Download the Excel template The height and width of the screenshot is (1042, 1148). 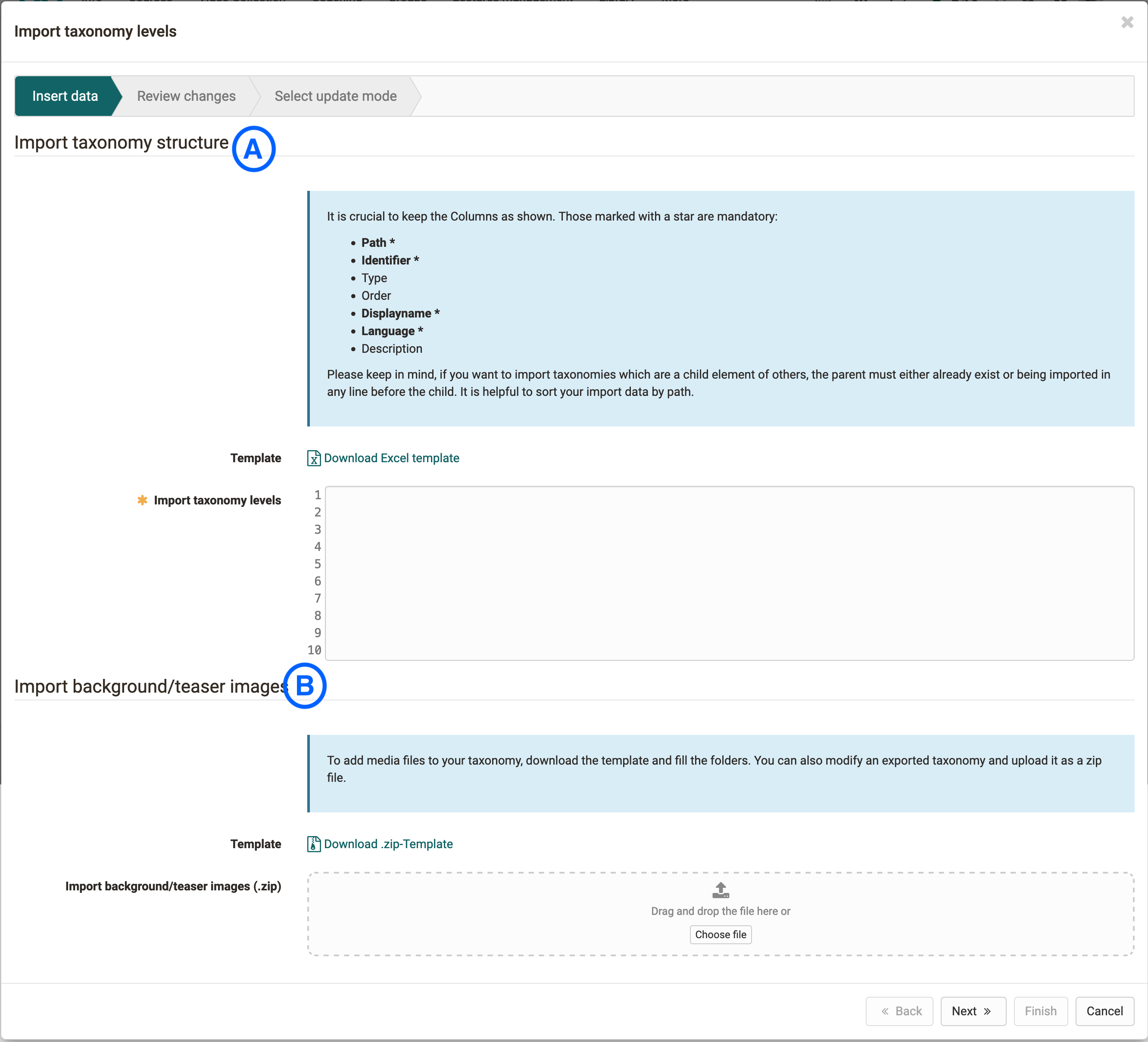pos(391,458)
